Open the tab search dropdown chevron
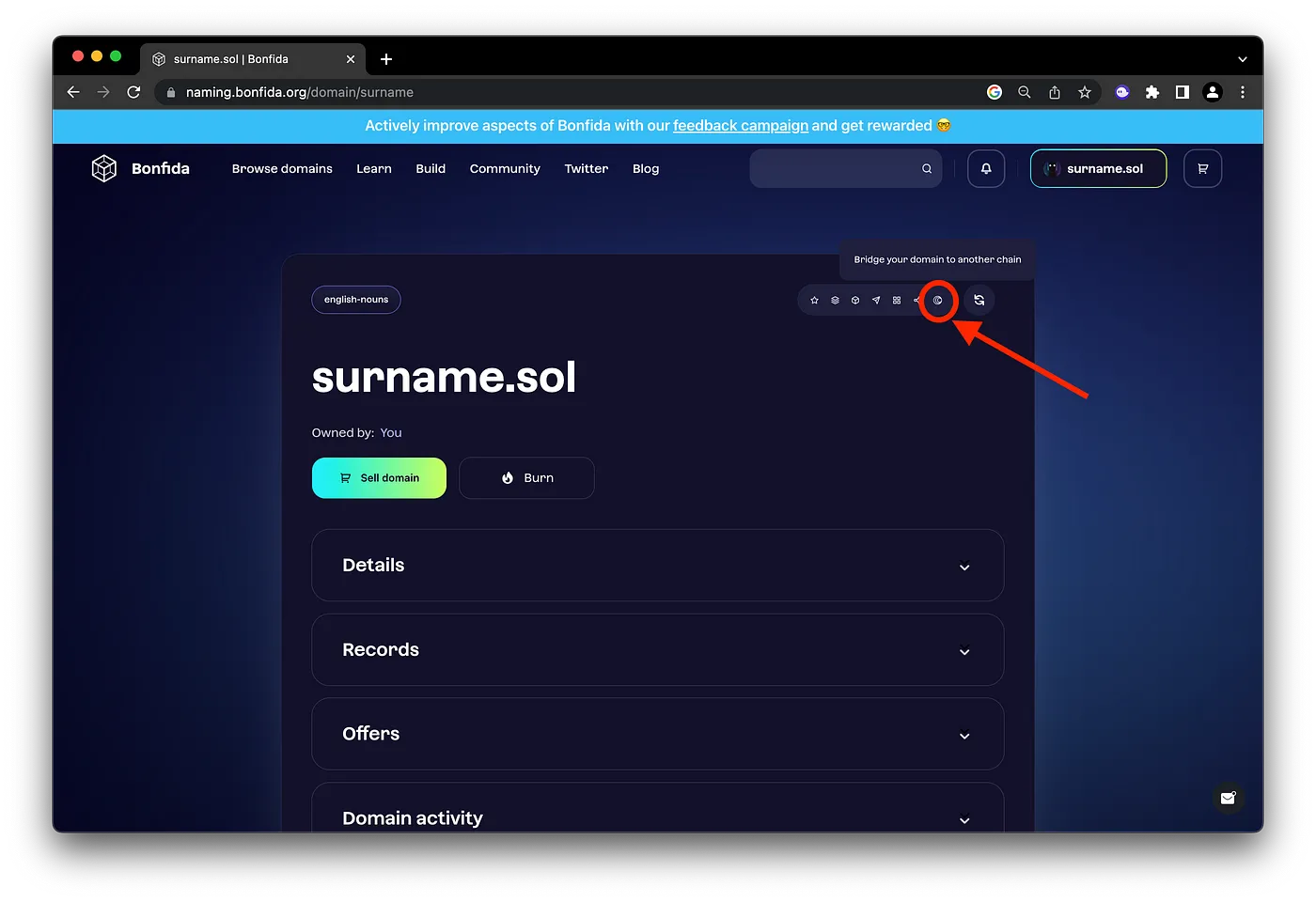 1243,59
